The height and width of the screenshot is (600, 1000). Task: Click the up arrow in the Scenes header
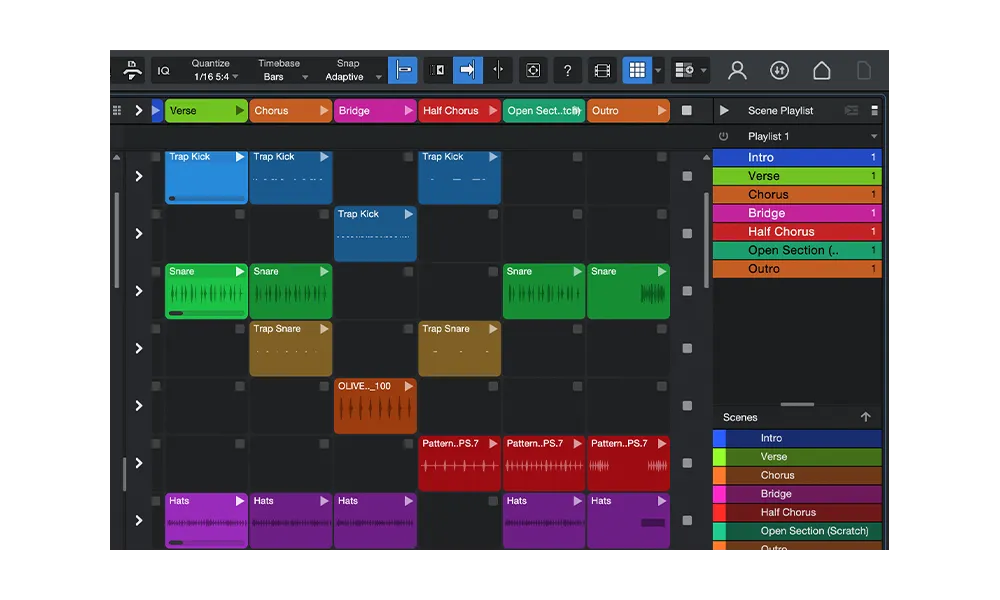point(865,417)
